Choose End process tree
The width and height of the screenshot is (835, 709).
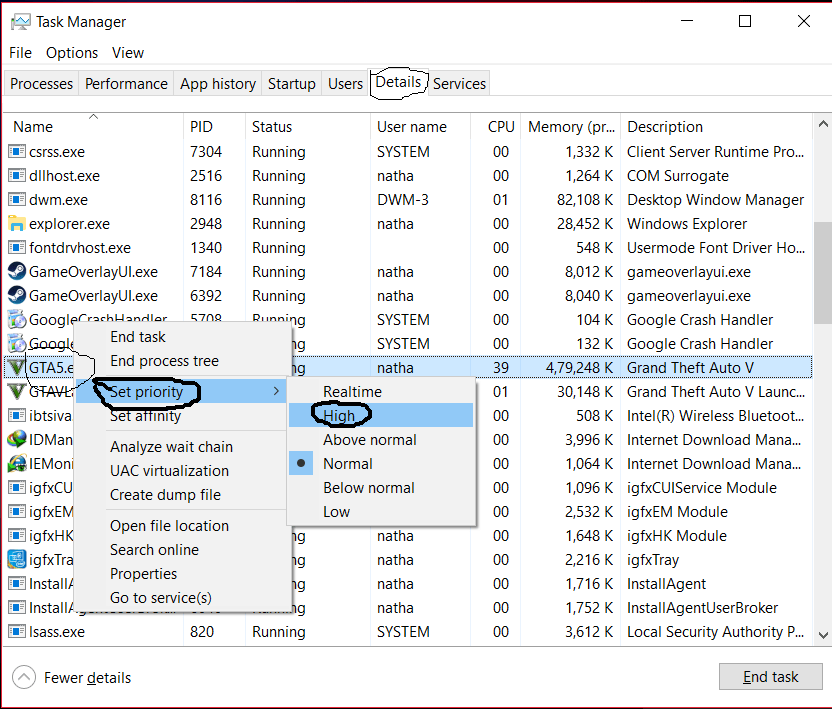tap(183, 361)
